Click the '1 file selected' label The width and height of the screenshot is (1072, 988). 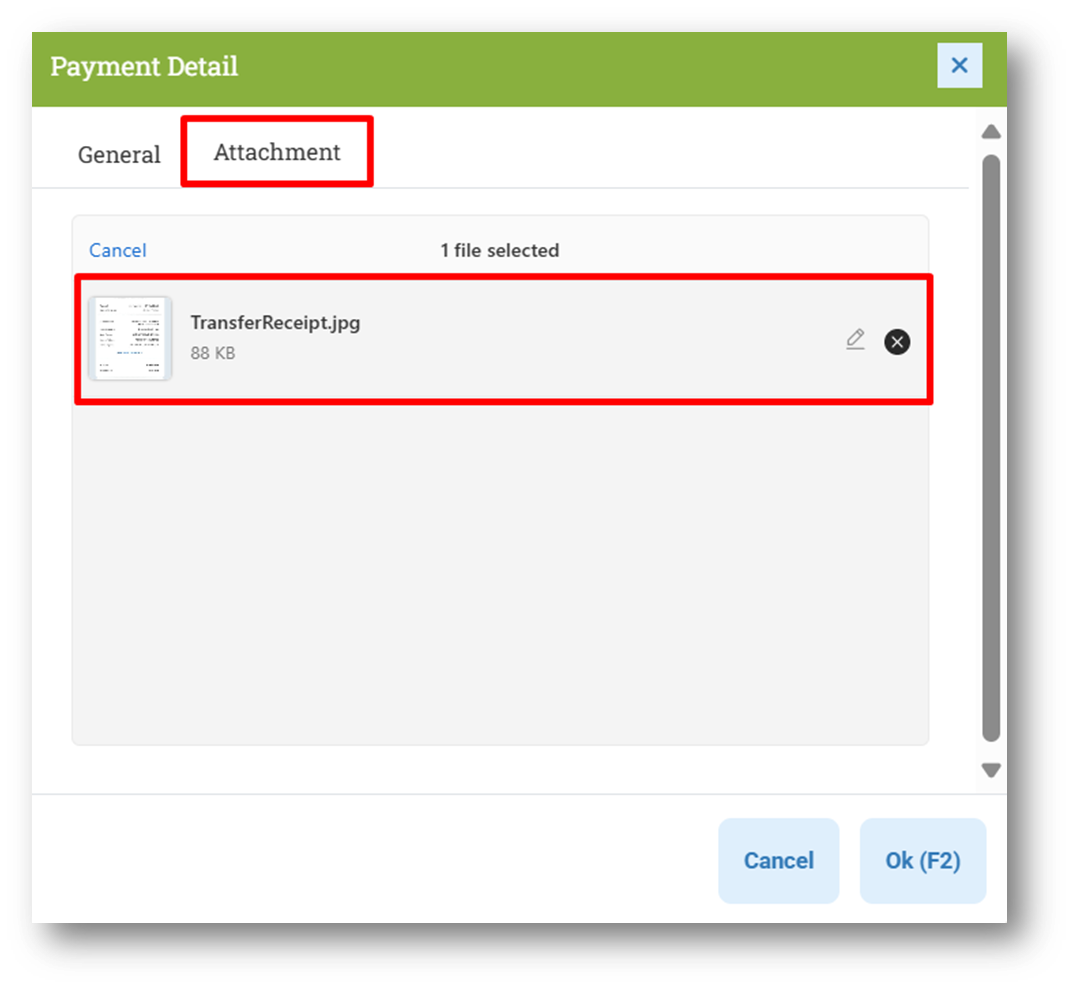click(500, 250)
